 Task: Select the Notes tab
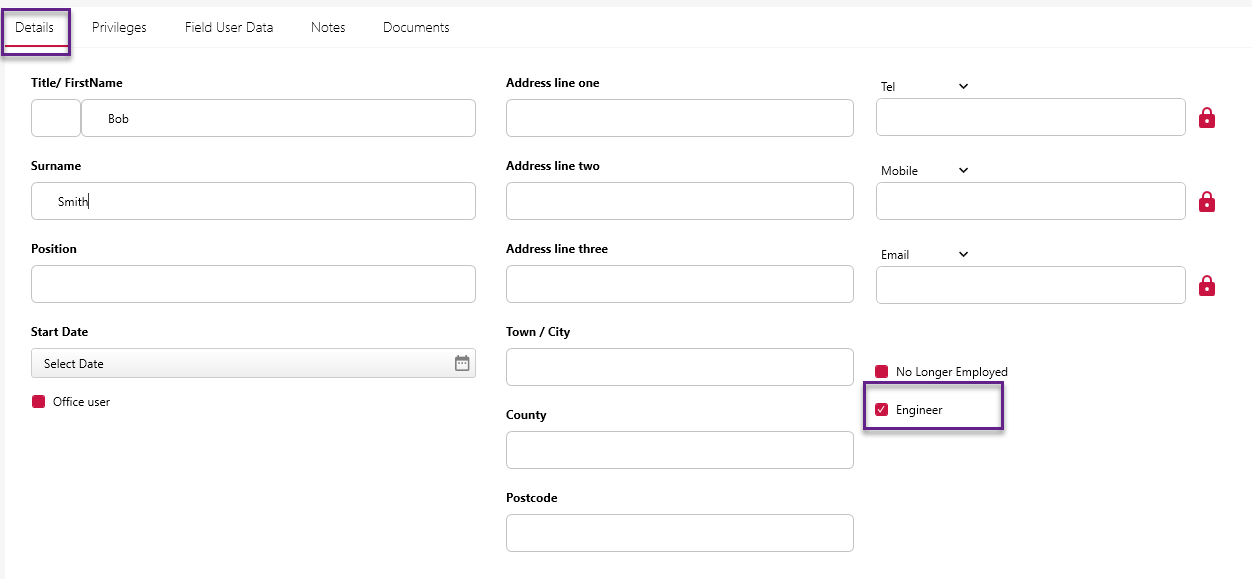point(327,27)
